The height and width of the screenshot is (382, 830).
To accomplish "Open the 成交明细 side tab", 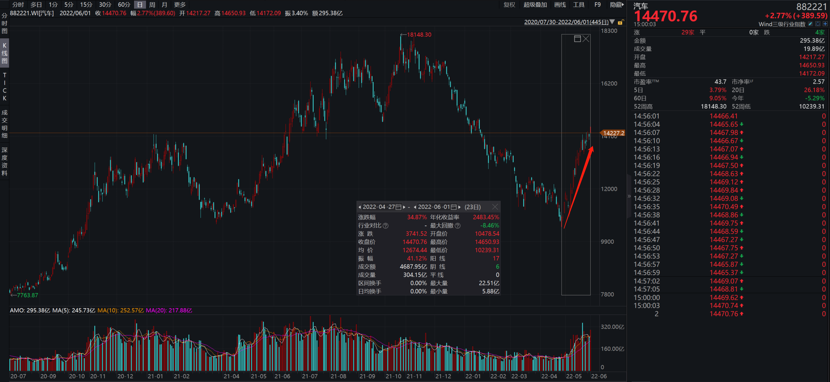I will pyautogui.click(x=4, y=123).
